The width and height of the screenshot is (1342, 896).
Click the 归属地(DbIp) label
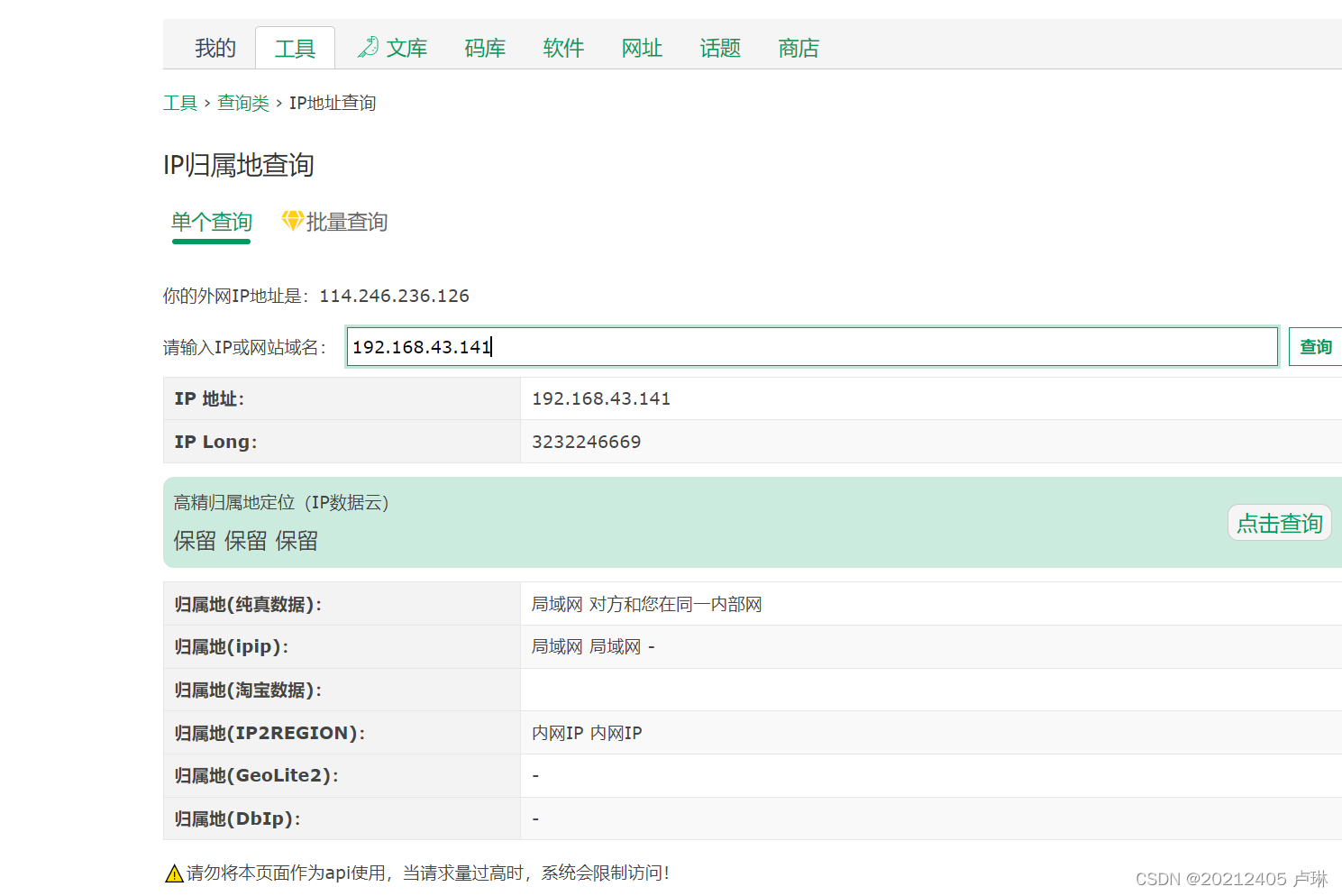coord(237,818)
